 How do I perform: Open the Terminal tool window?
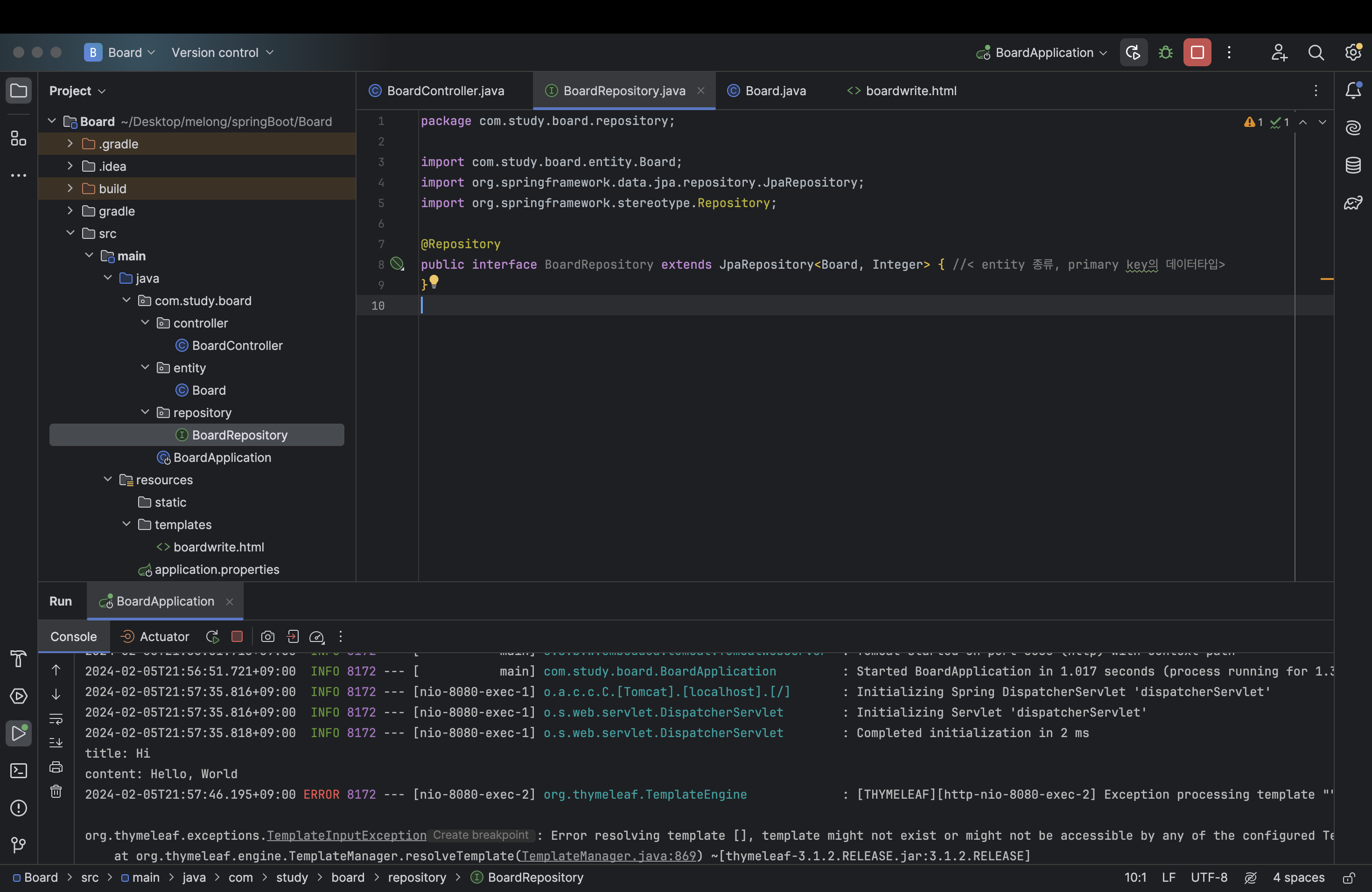coord(19,770)
